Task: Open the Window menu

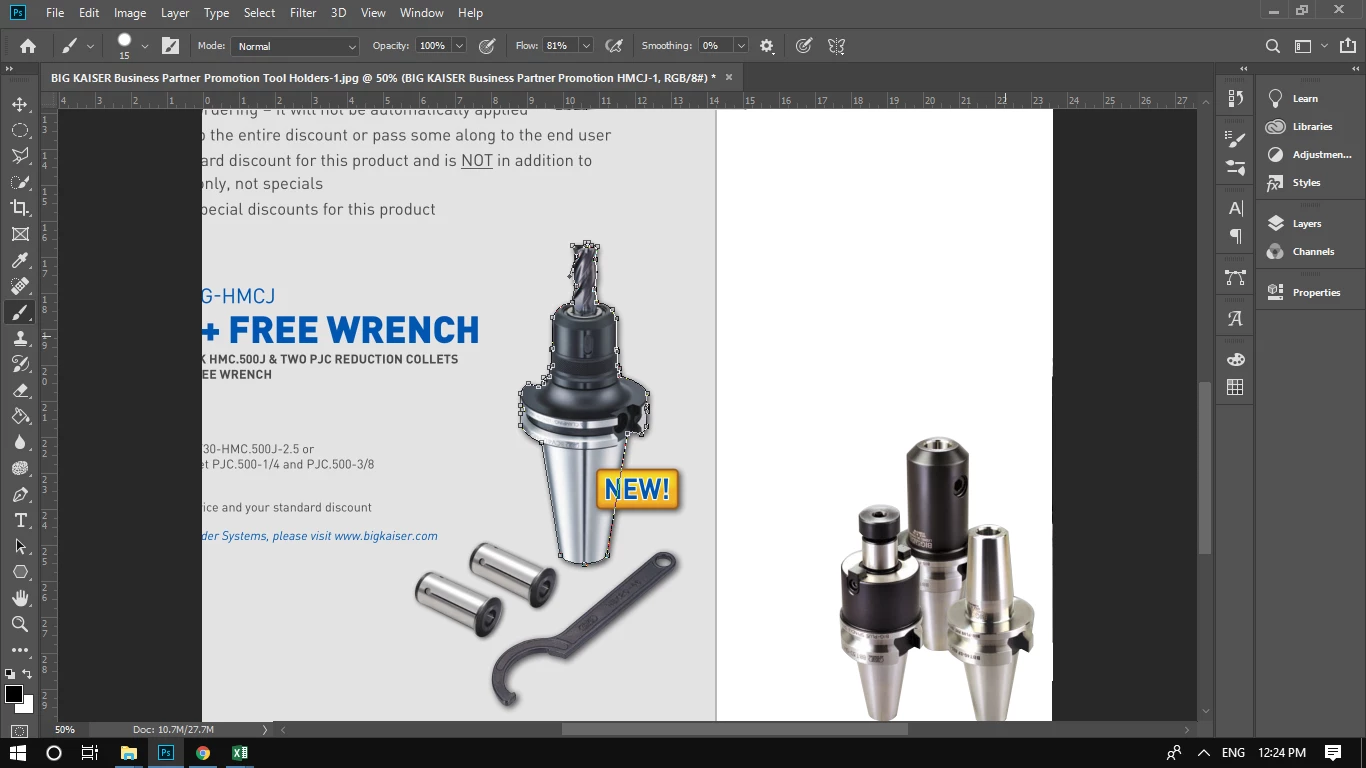Action: click(x=422, y=13)
